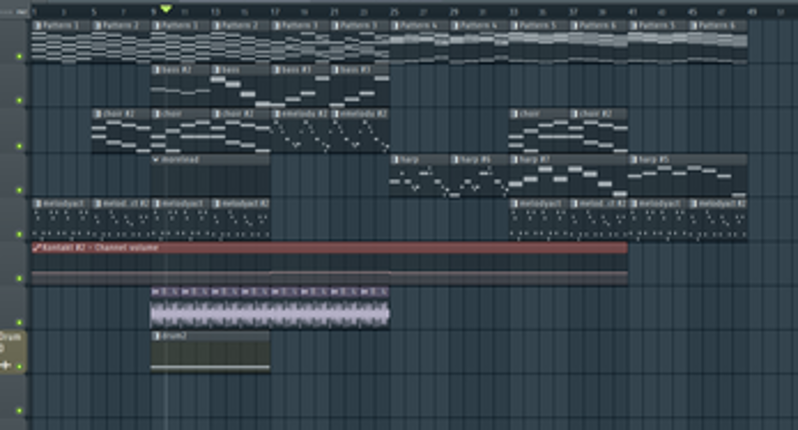Click the icon on the drum2 clip header
Image resolution: width=798 pixels, height=430 pixels.
point(156,336)
